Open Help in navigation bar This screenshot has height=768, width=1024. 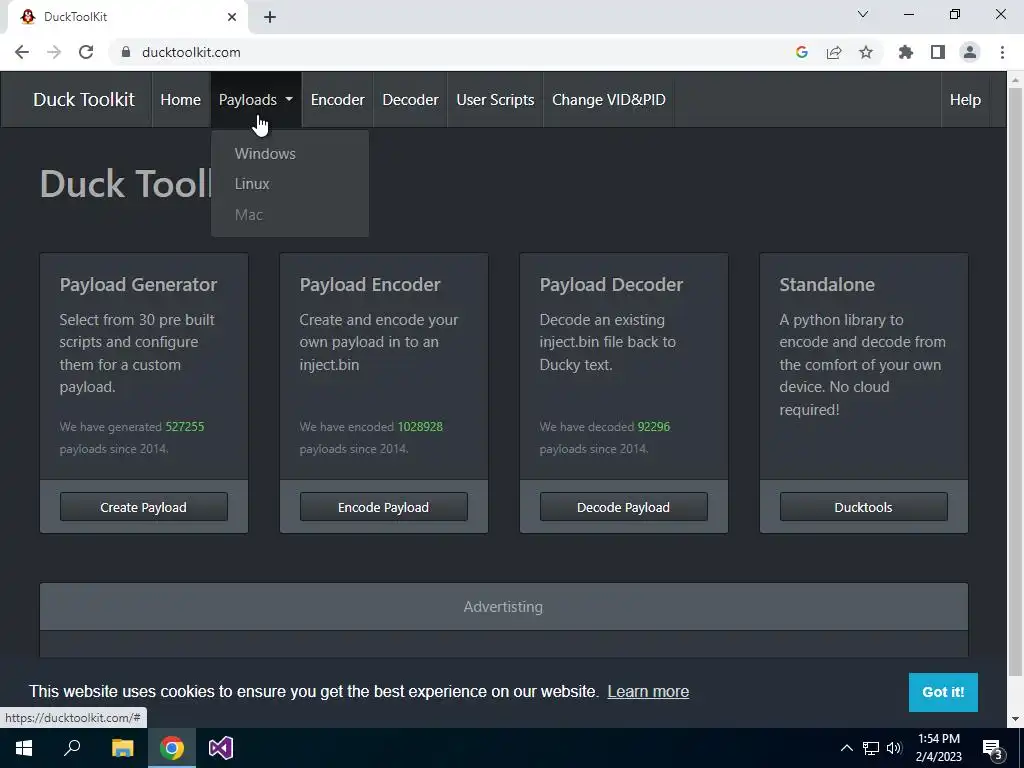(965, 99)
